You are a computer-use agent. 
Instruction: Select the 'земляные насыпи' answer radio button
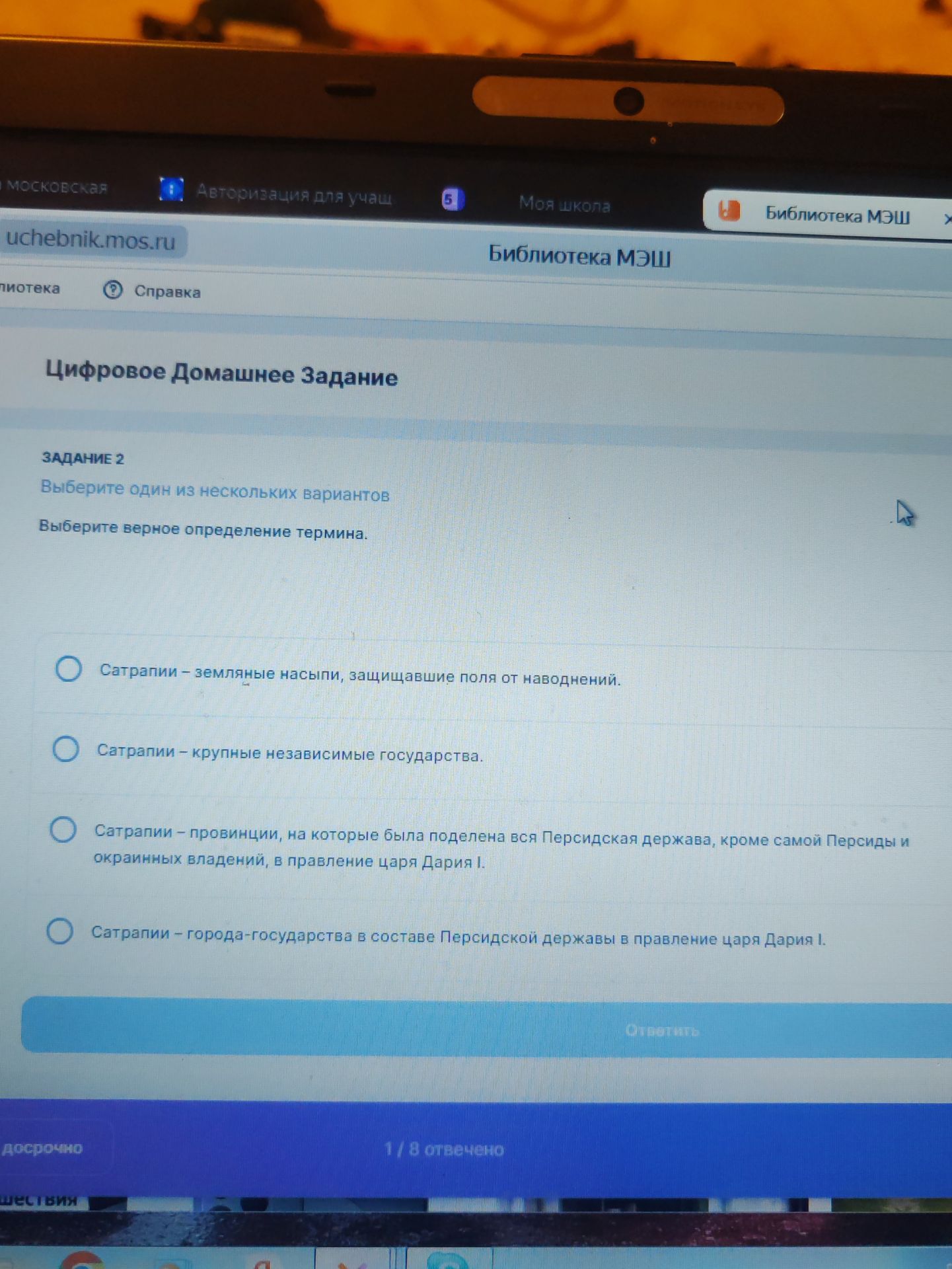[69, 668]
